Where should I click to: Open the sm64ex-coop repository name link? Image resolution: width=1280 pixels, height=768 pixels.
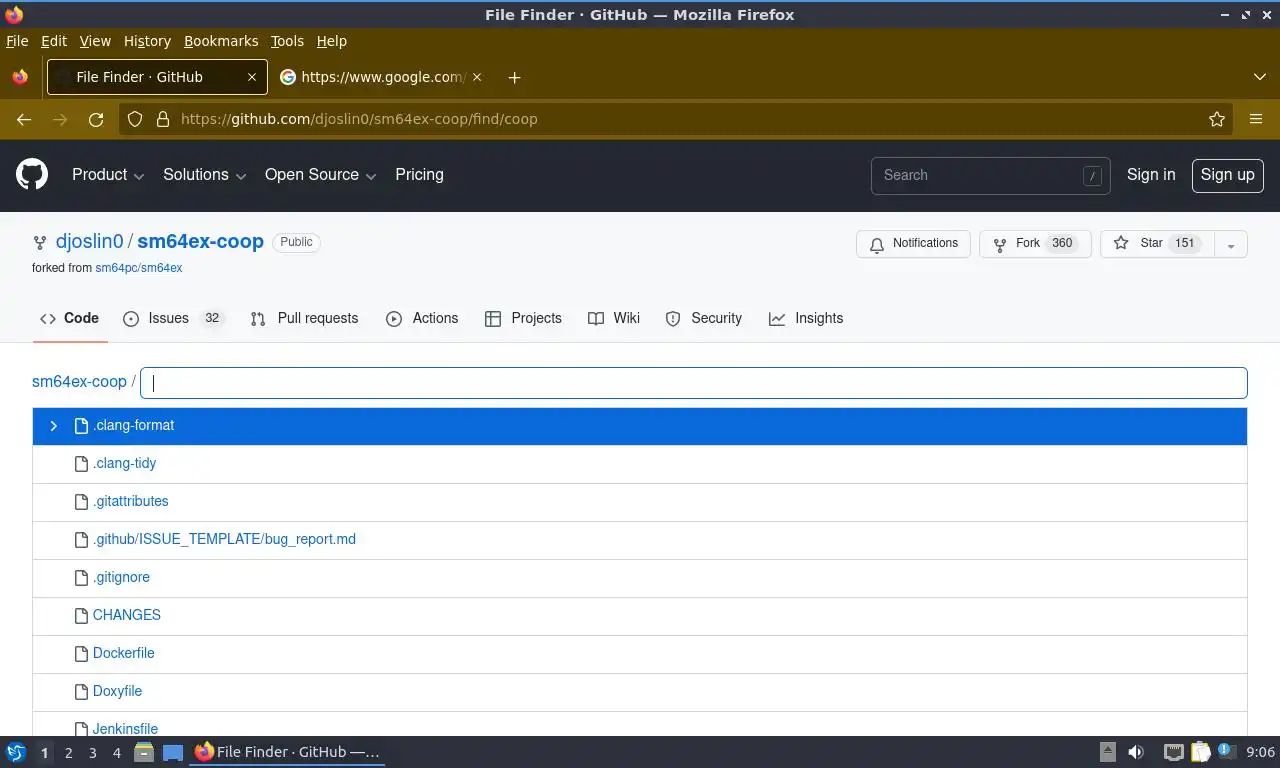[200, 242]
